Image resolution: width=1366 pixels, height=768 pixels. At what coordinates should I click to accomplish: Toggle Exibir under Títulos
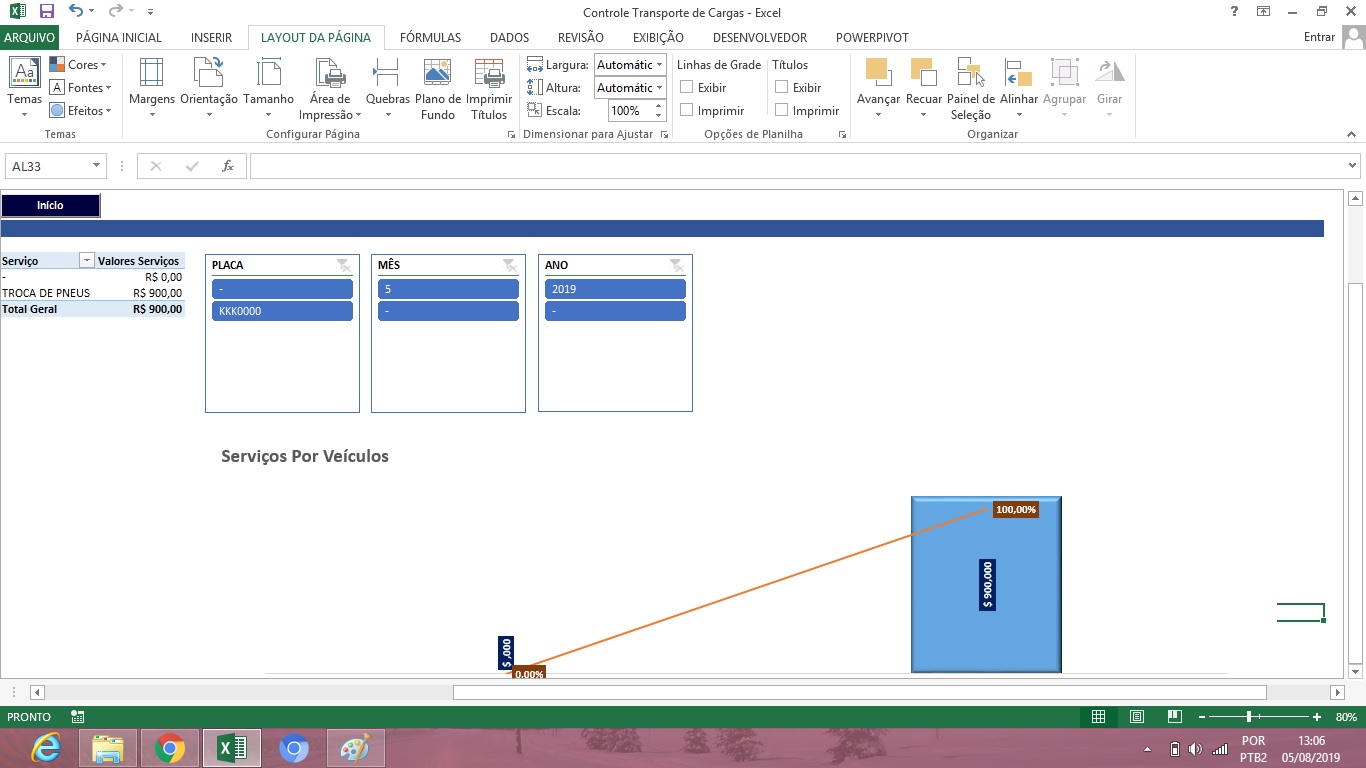[782, 88]
